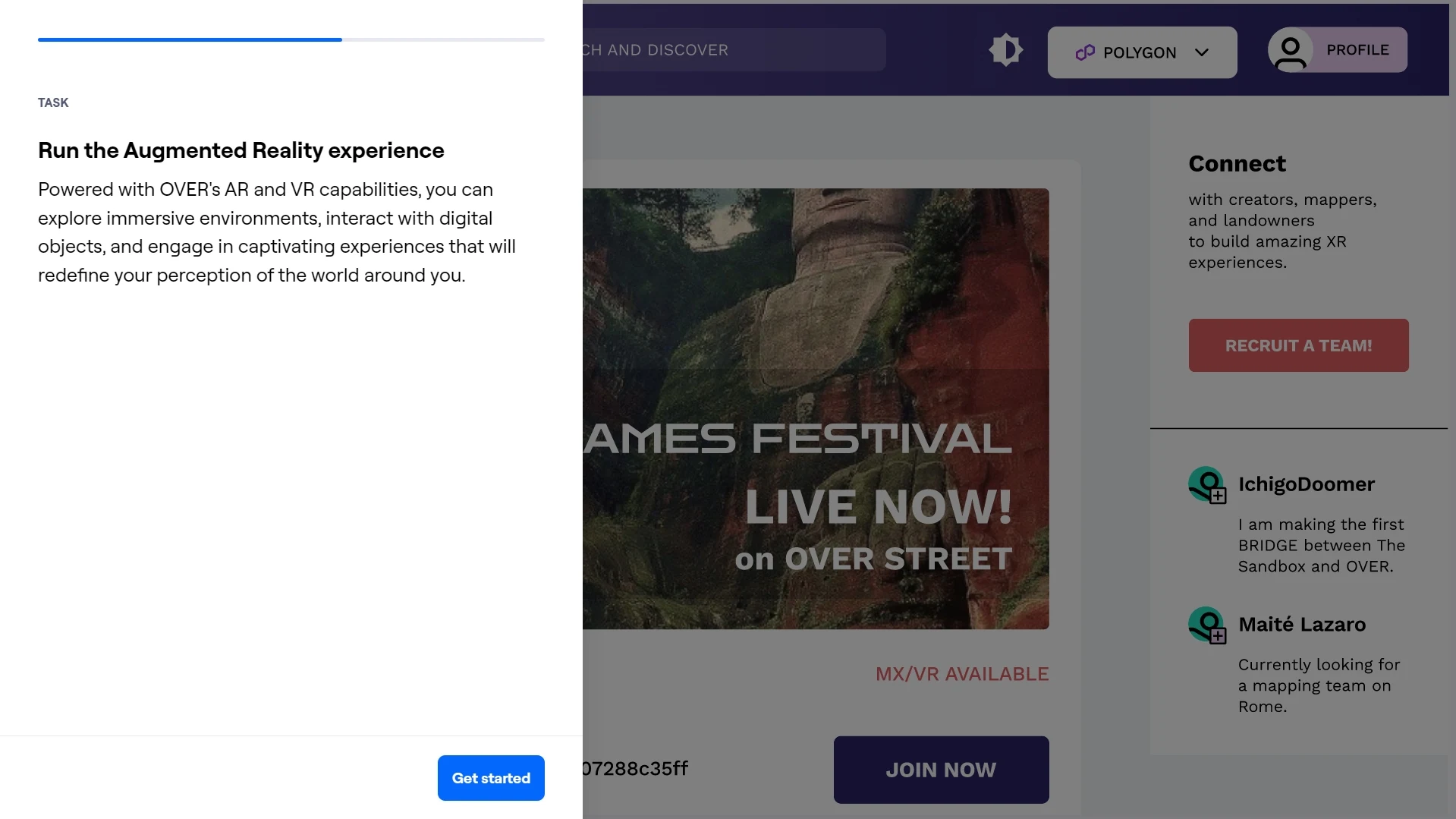Click Maité Lazaro's mapping team message
The height and width of the screenshot is (819, 1456).
point(1319,685)
